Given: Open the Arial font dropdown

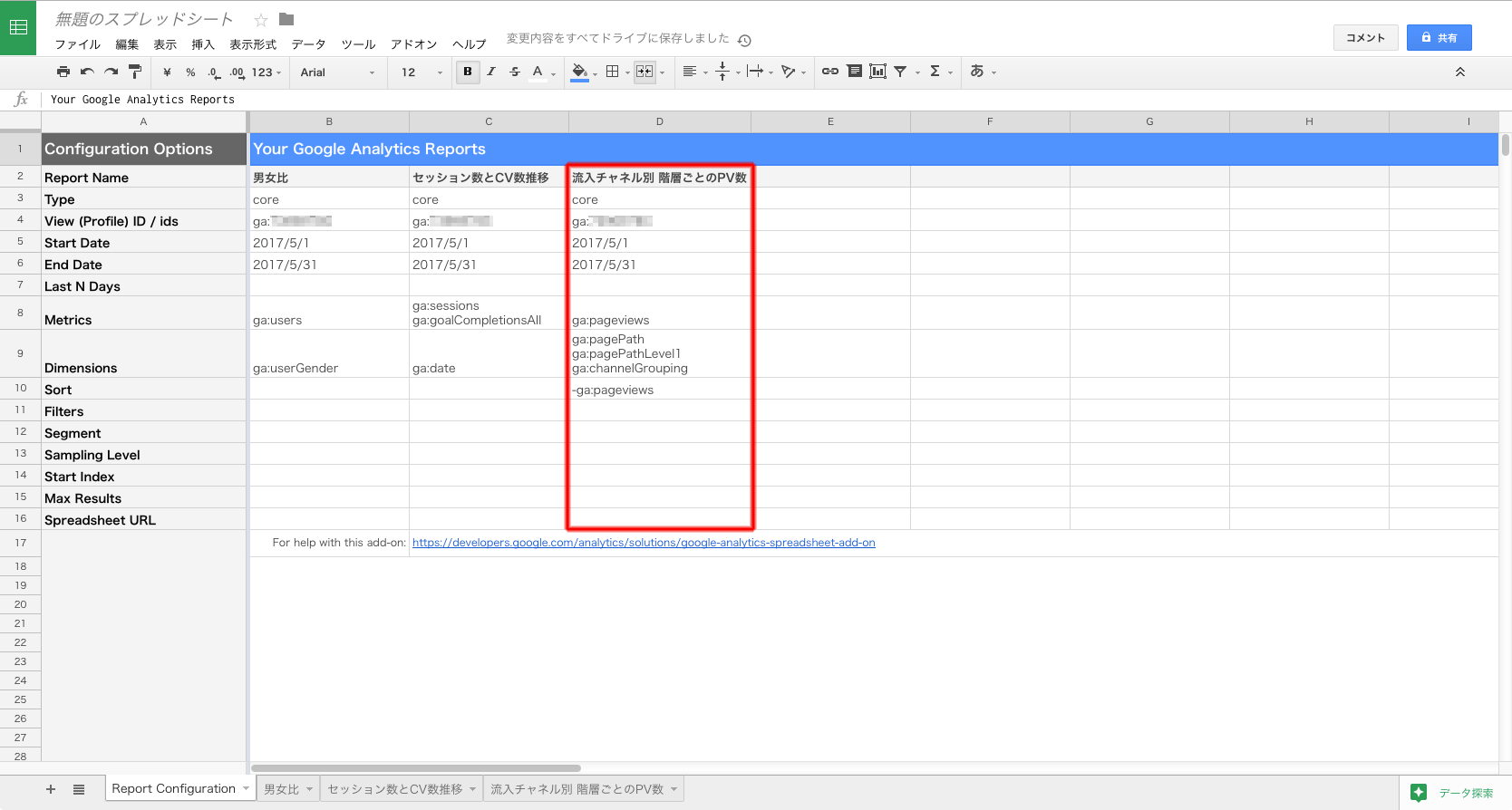Looking at the screenshot, I should pyautogui.click(x=337, y=72).
